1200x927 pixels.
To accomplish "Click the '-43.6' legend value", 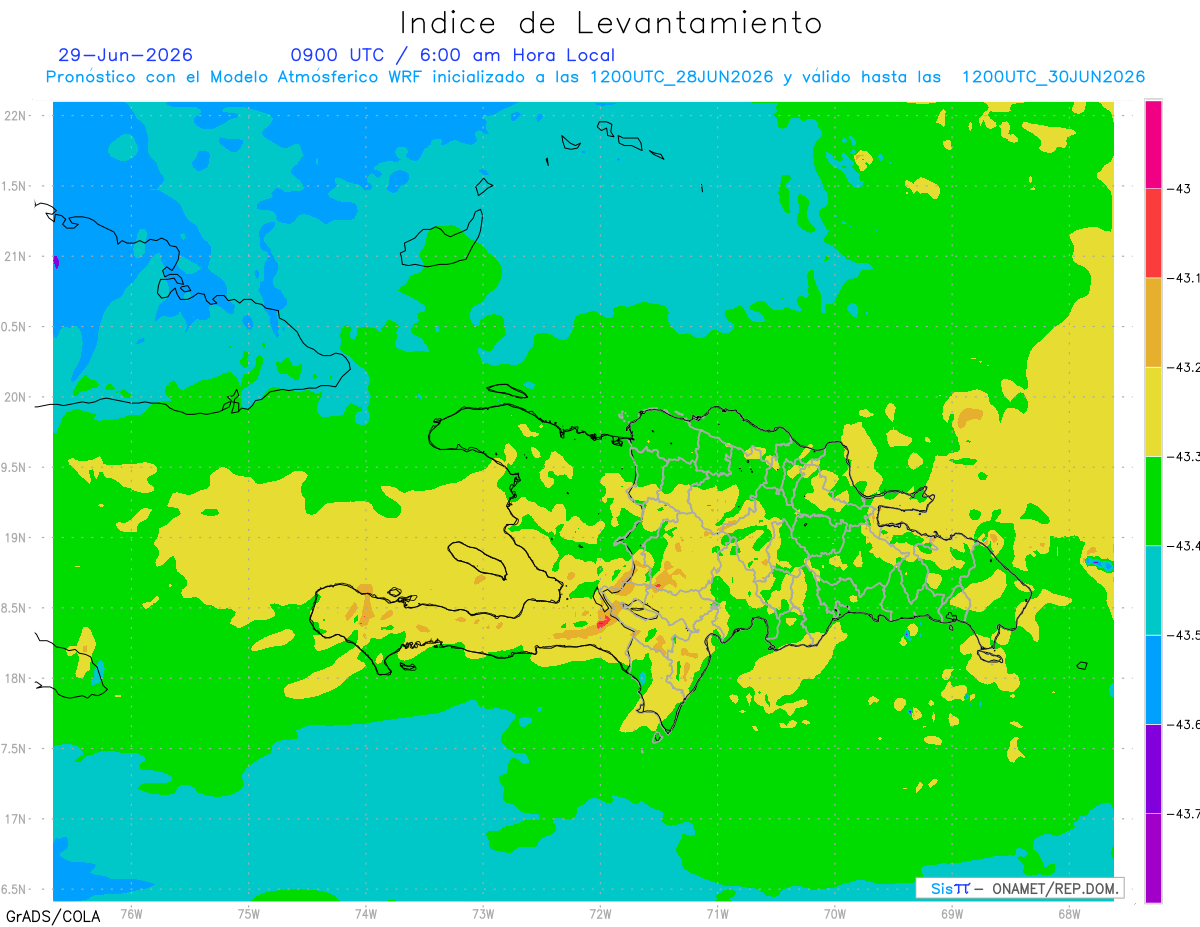I will 1184,724.
